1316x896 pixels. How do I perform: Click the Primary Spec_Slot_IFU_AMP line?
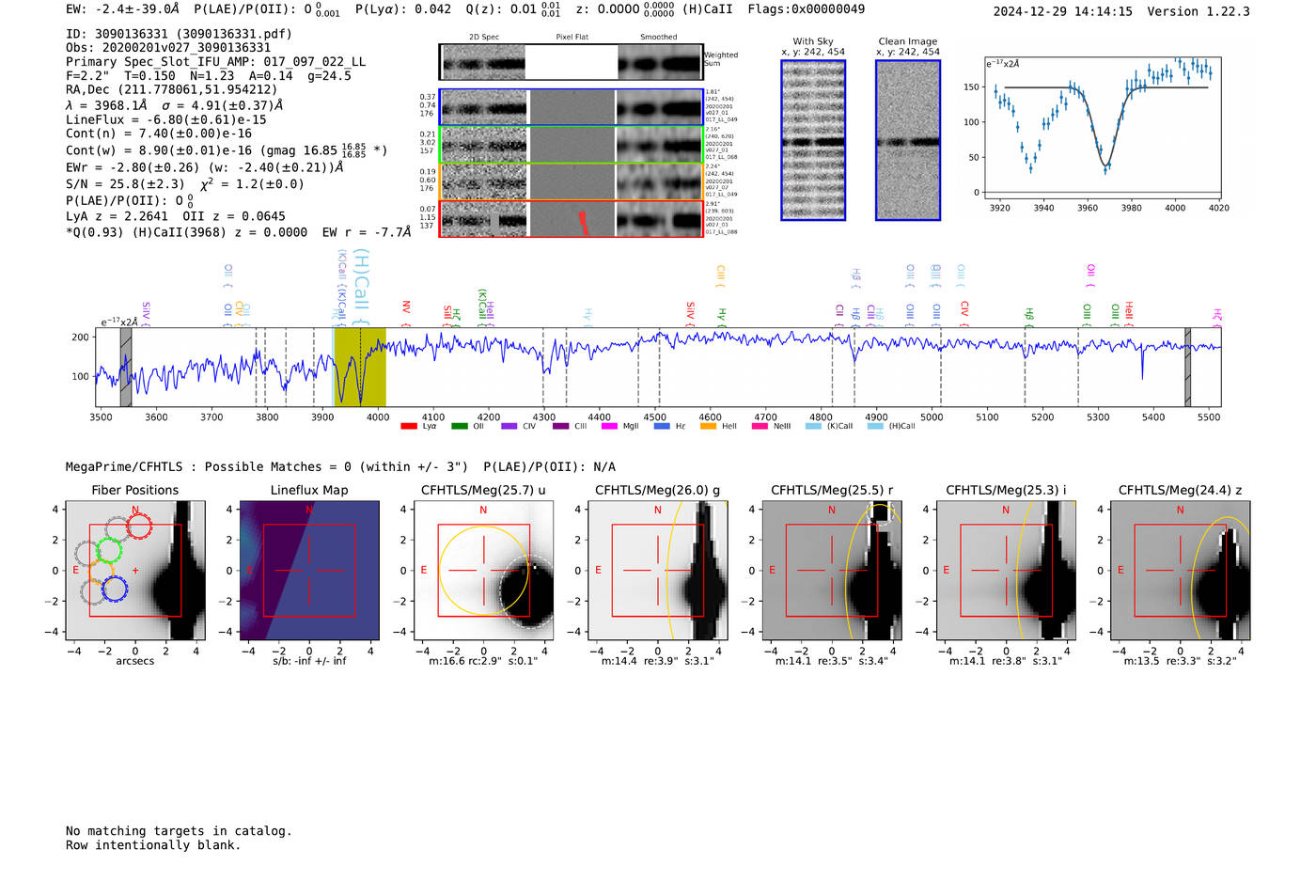215,62
